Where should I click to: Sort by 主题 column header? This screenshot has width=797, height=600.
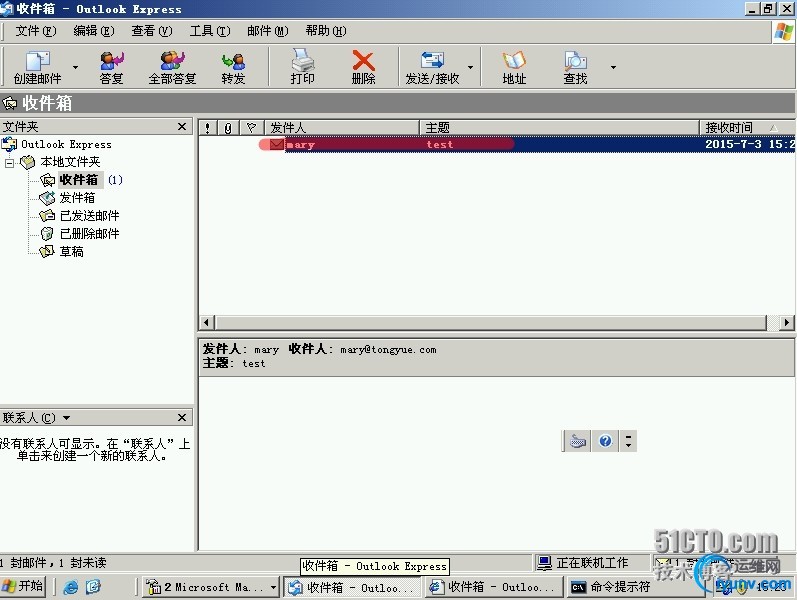click(x=560, y=128)
